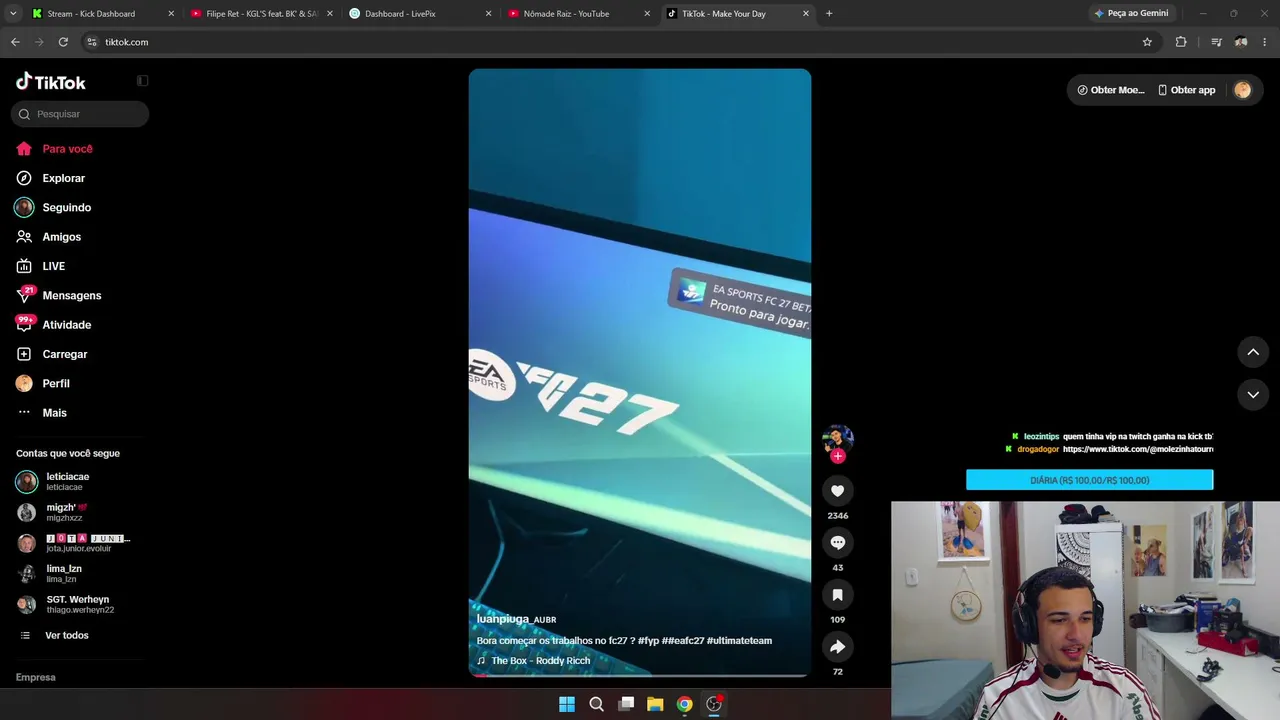Like the video with the heart icon
The width and height of the screenshot is (1280, 720).
[838, 490]
